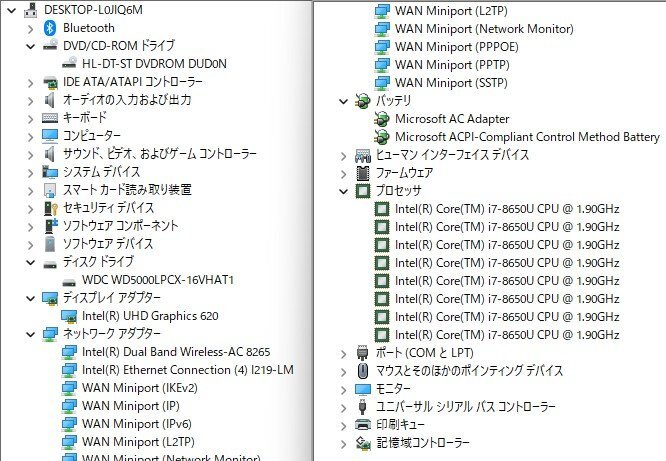This screenshot has width=666, height=461.
Task: Select Microsoft ACPI-Compliant Control Method Battery
Action: (x=527, y=137)
